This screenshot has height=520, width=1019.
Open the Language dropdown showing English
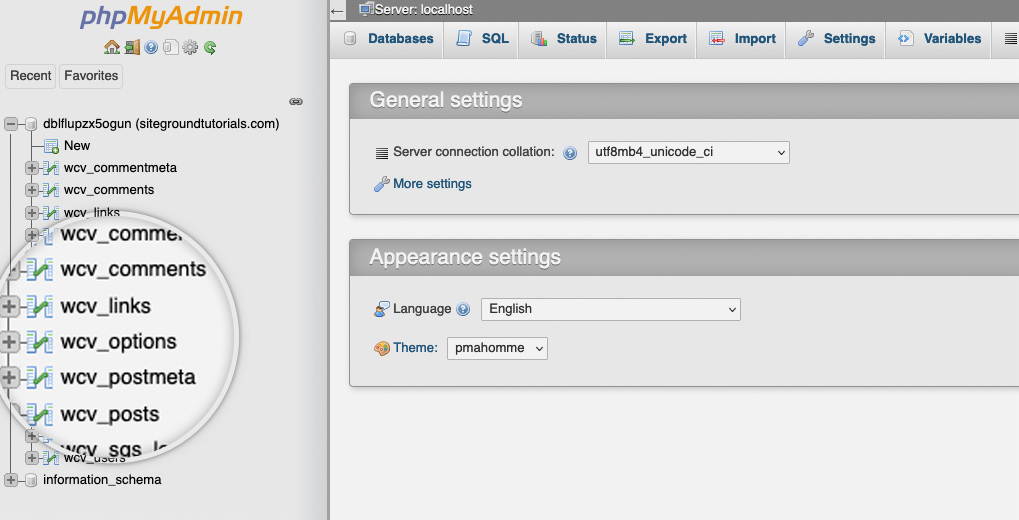[x=611, y=309]
